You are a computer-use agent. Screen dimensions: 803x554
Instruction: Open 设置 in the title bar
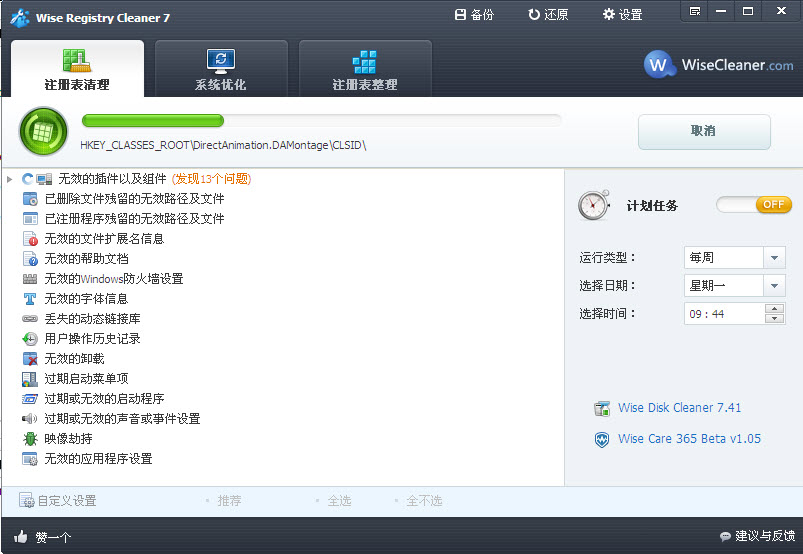[x=622, y=15]
